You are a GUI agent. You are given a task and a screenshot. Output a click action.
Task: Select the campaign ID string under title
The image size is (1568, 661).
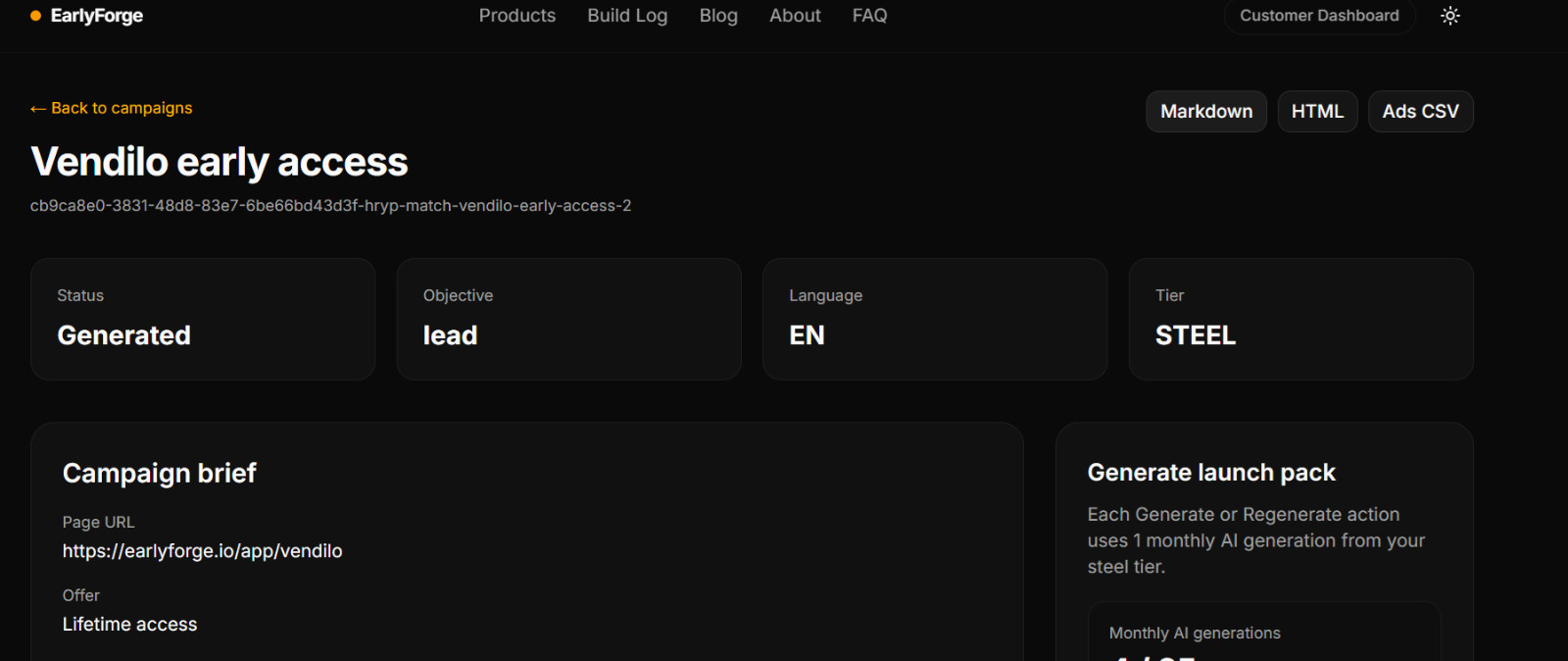[x=331, y=206]
